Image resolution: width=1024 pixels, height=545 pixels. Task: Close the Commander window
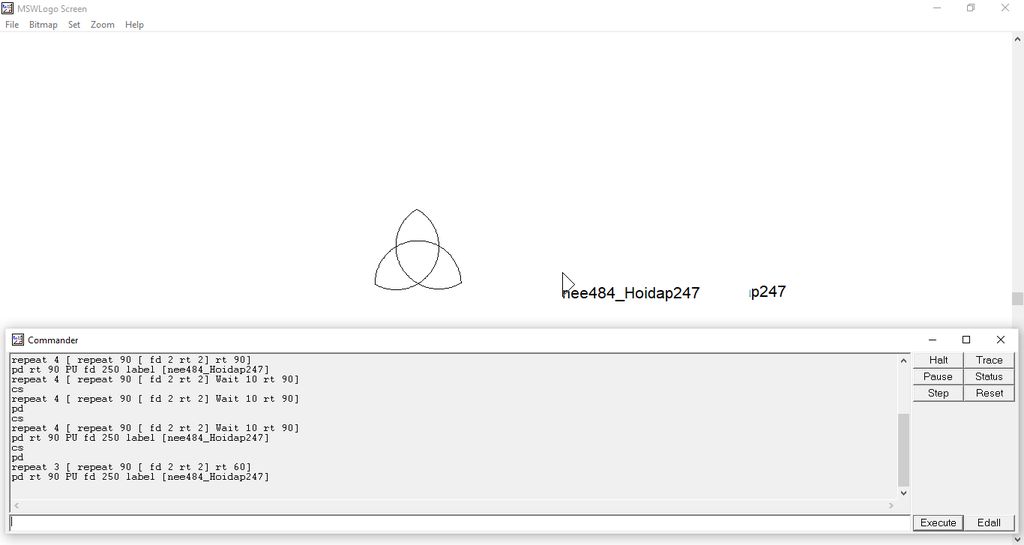pyautogui.click(x=1000, y=340)
